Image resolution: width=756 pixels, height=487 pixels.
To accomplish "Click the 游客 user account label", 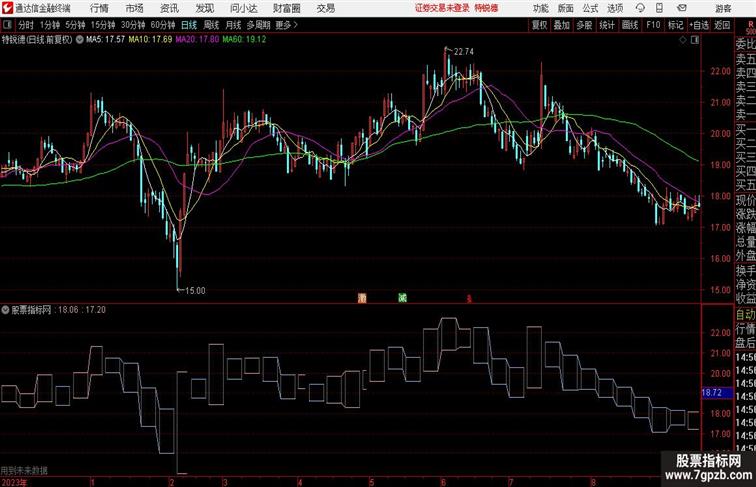I will point(723,8).
